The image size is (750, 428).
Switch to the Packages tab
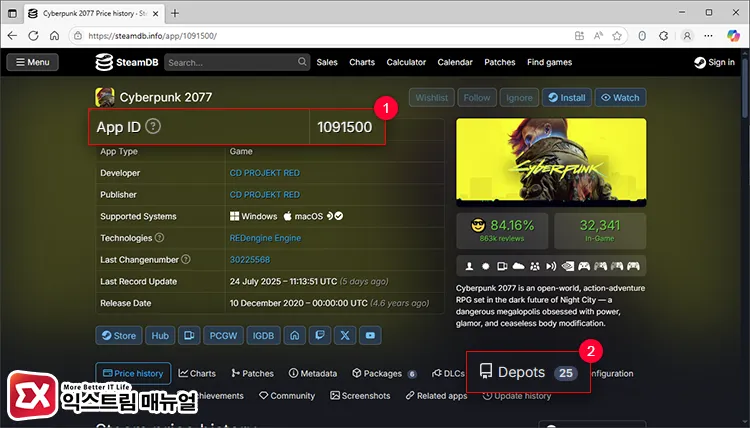coord(385,373)
